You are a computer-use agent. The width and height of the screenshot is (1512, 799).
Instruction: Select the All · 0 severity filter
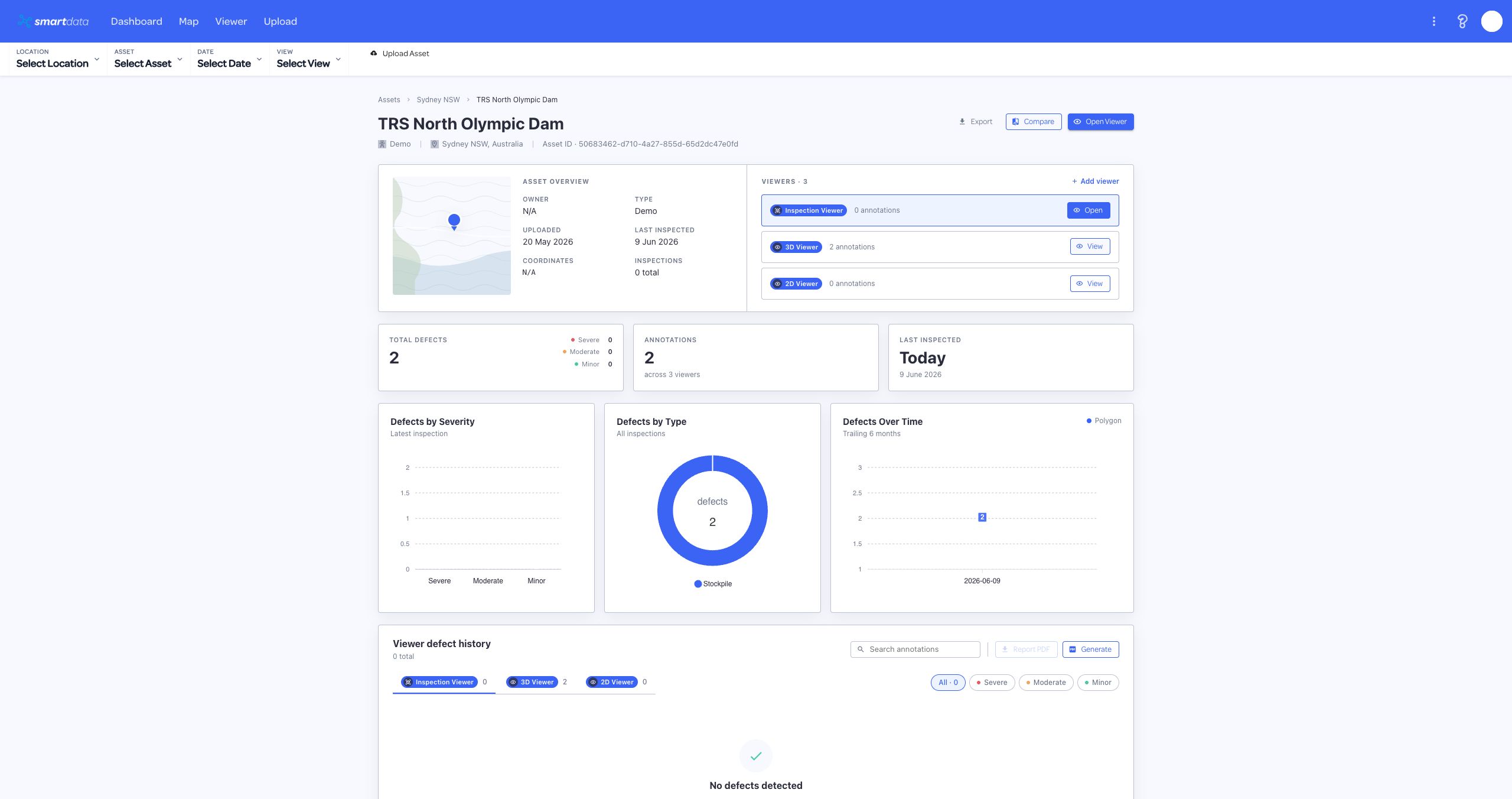(948, 683)
